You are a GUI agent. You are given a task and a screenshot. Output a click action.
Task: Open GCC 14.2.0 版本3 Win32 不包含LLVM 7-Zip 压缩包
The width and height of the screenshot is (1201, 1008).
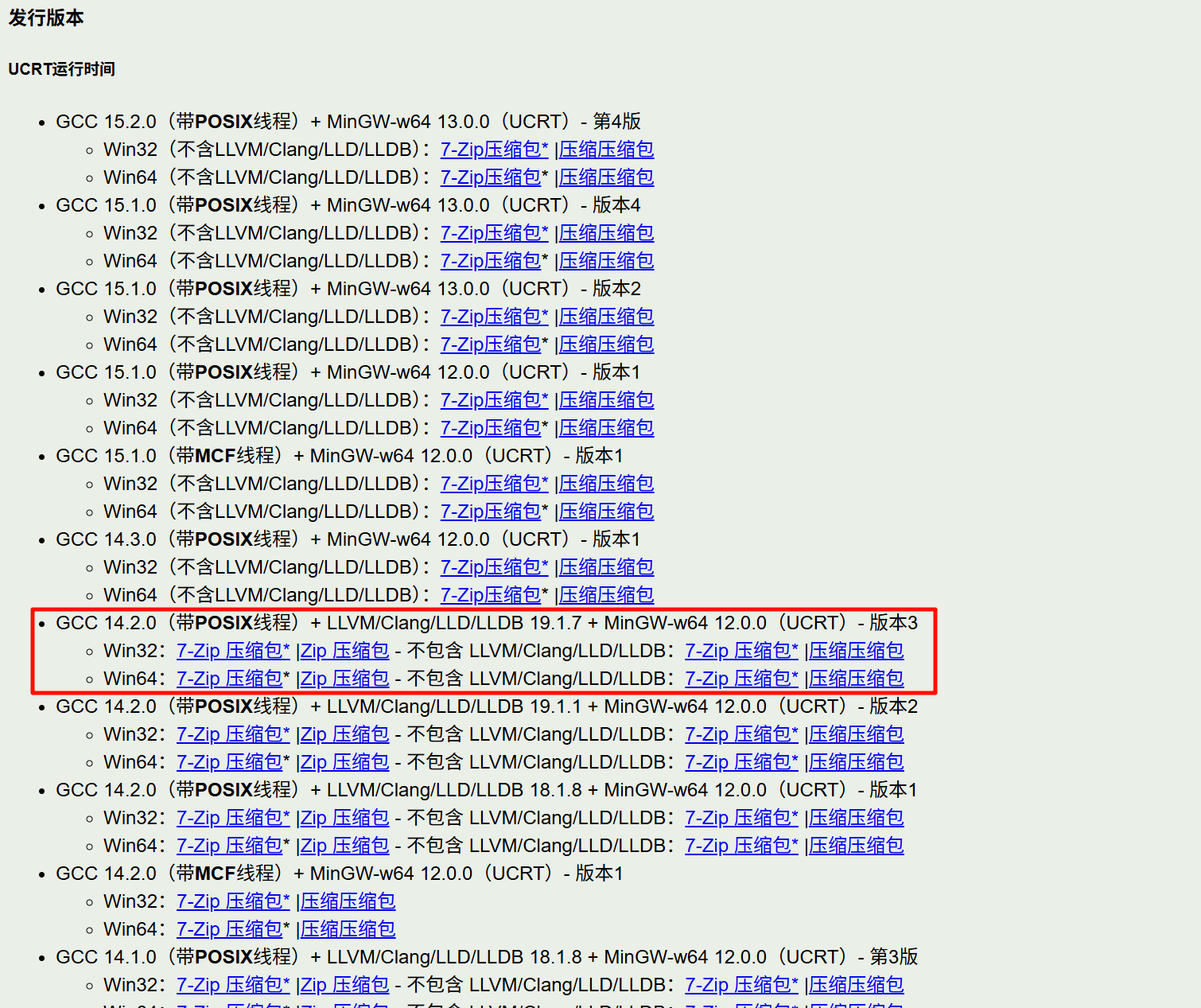741,651
